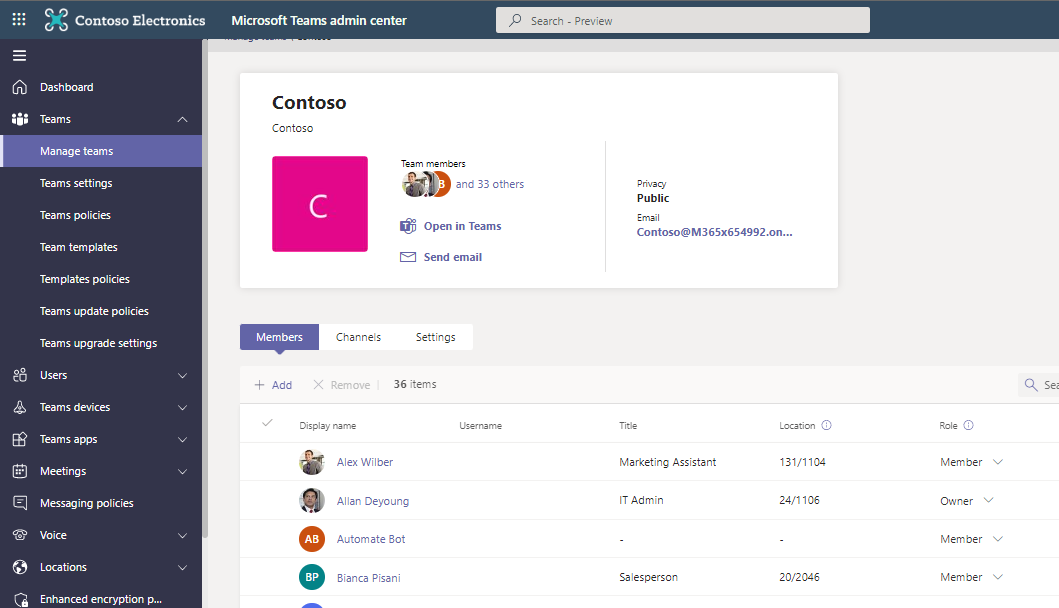This screenshot has width=1059, height=608.
Task: Select the Users icon in the sidebar
Action: point(19,375)
